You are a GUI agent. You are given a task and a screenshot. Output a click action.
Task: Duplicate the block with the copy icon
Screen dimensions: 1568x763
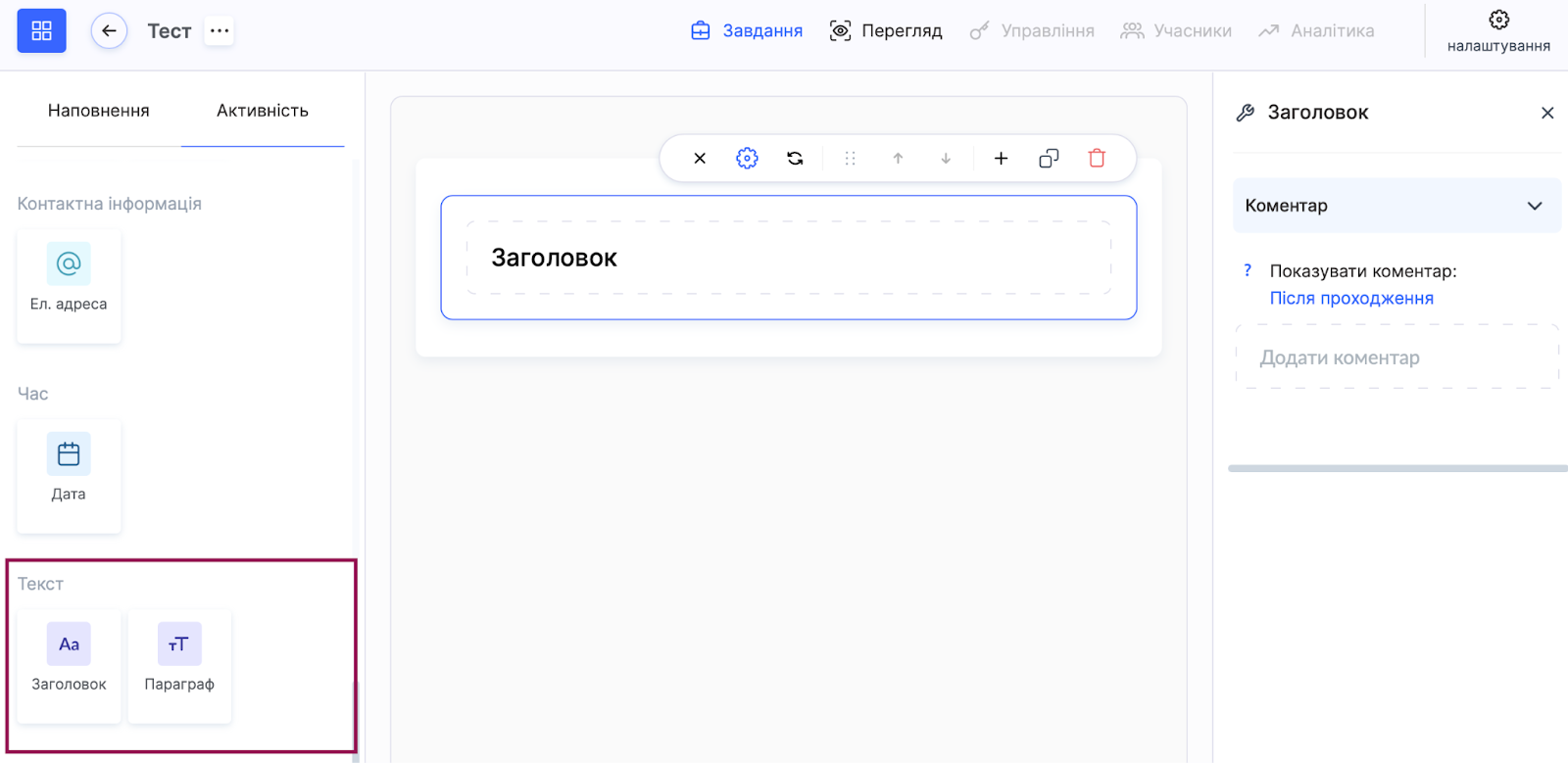1049,159
